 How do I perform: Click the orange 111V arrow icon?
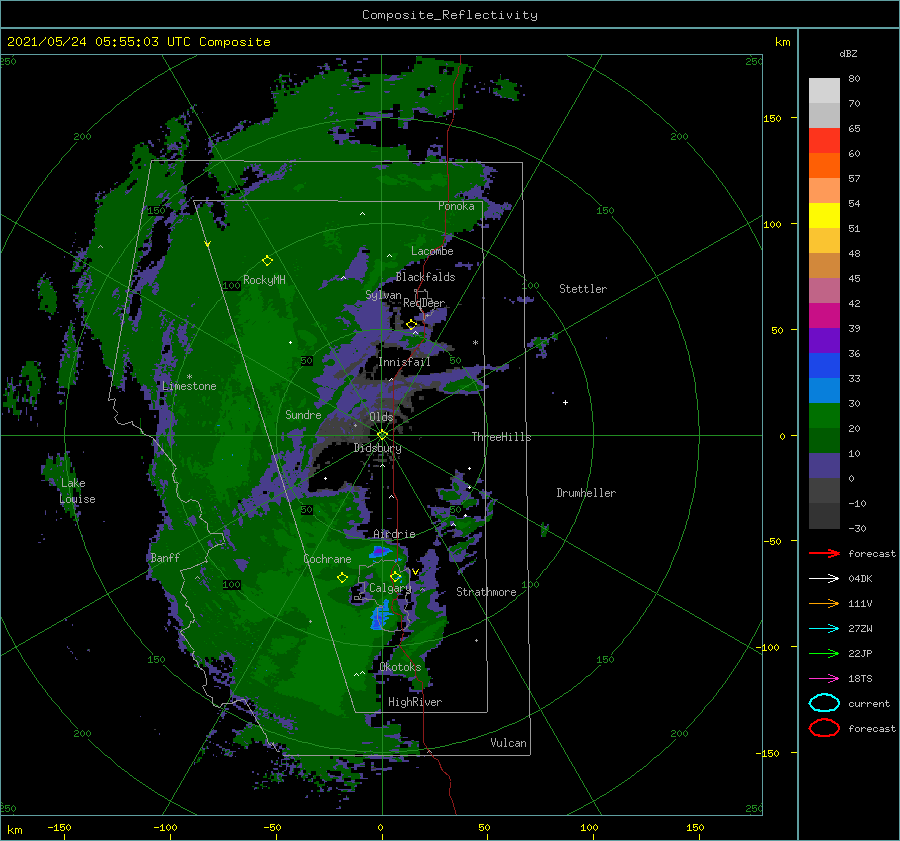pyautogui.click(x=824, y=603)
